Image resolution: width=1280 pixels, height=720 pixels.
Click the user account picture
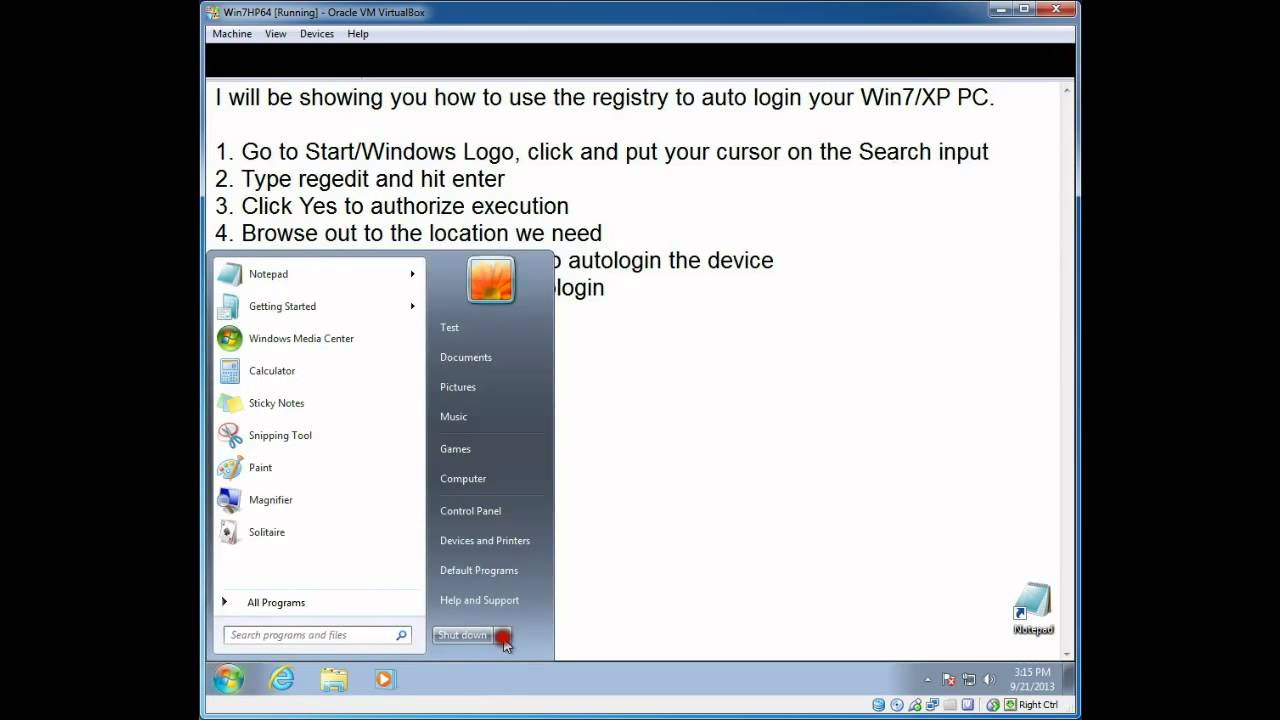click(491, 280)
